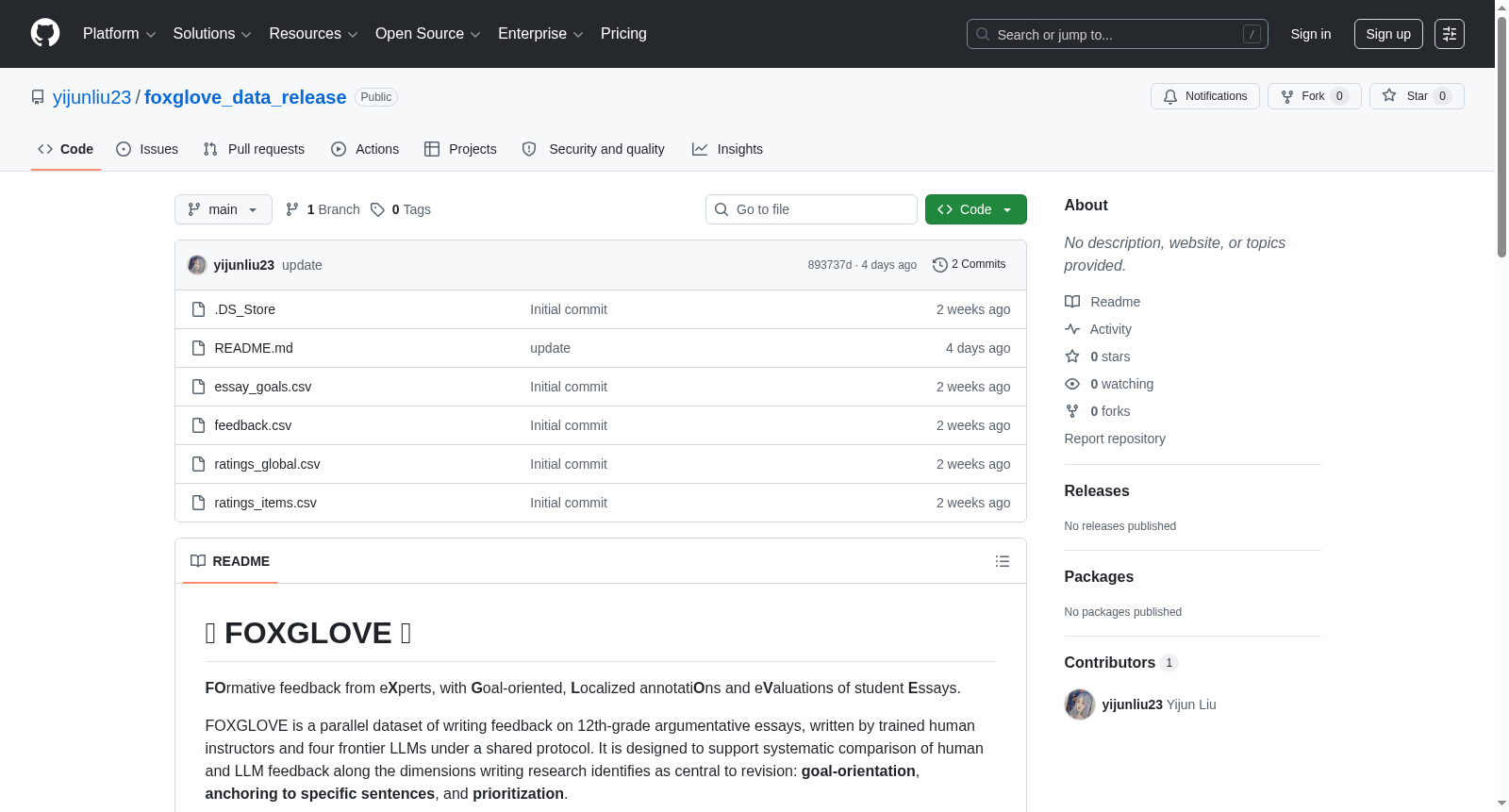Switch to Security and quality tab
This screenshot has height=812, width=1509.
593,149
